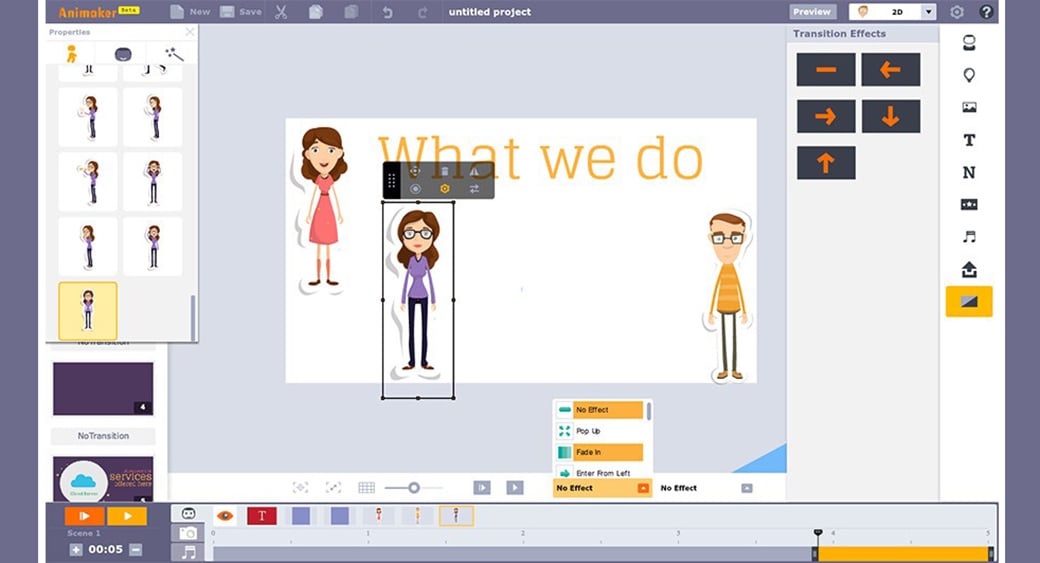Click the Save button in top toolbar
The width and height of the screenshot is (1040, 563).
pos(240,12)
